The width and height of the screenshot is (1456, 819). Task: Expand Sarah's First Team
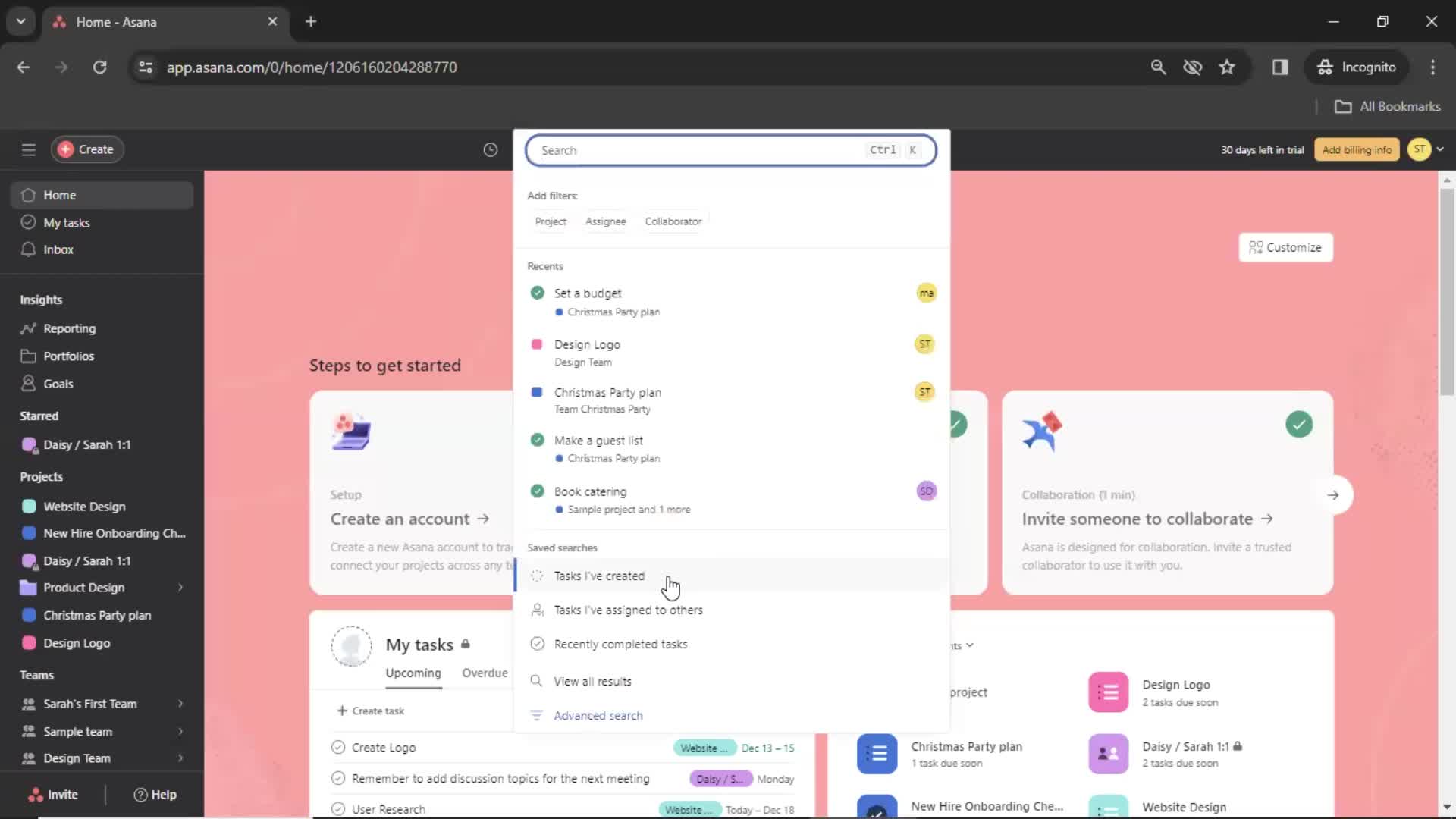point(180,704)
